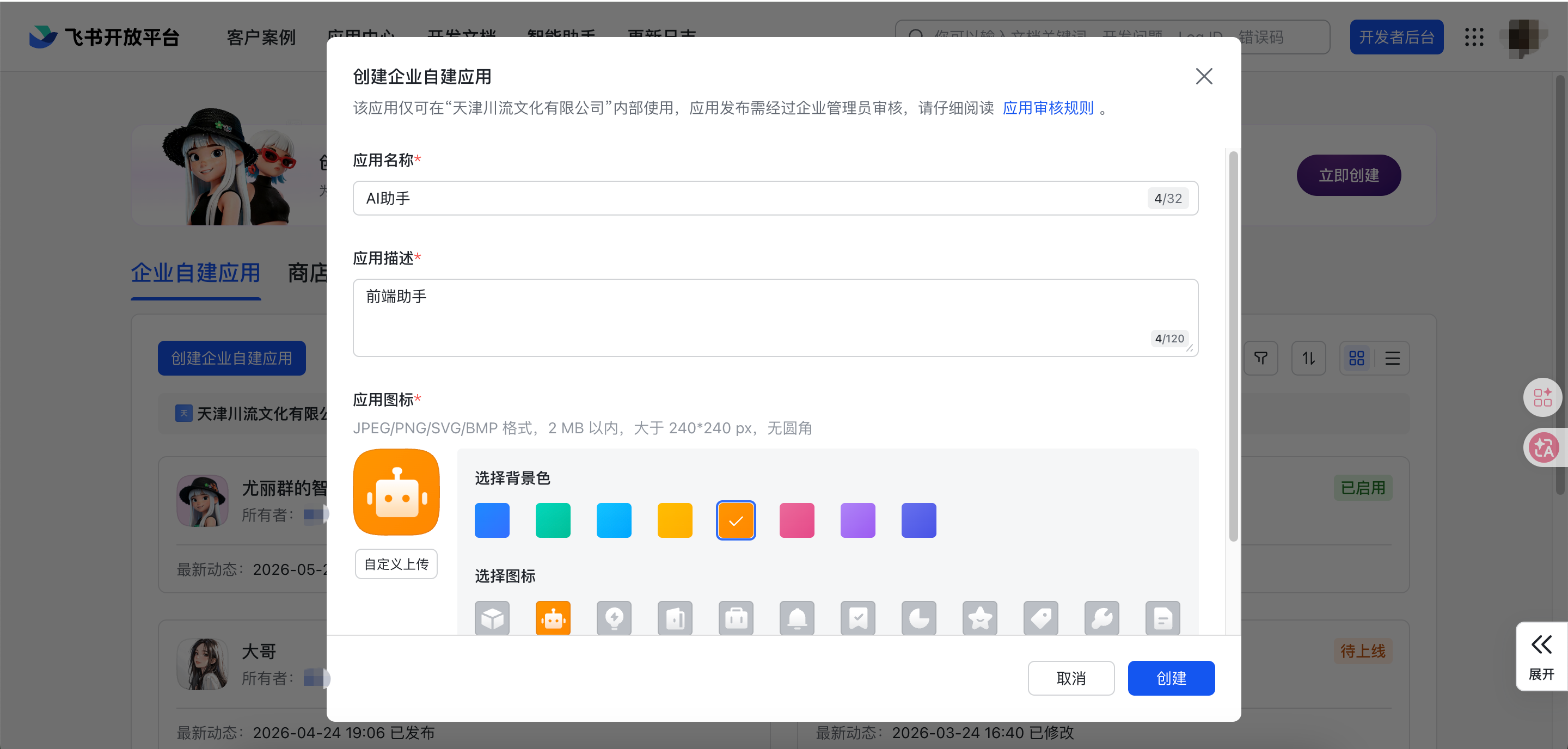Click the floating widget-add side icon
Viewport: 1568px width, 749px height.
point(1542,397)
